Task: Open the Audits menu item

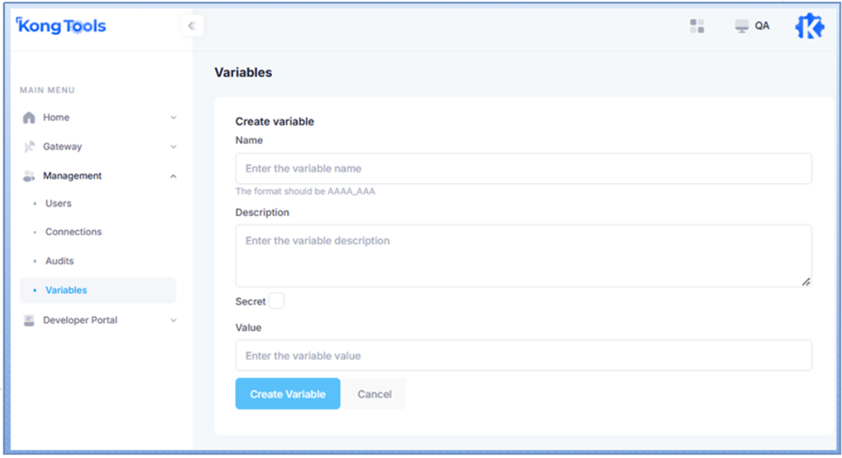Action: [59, 261]
